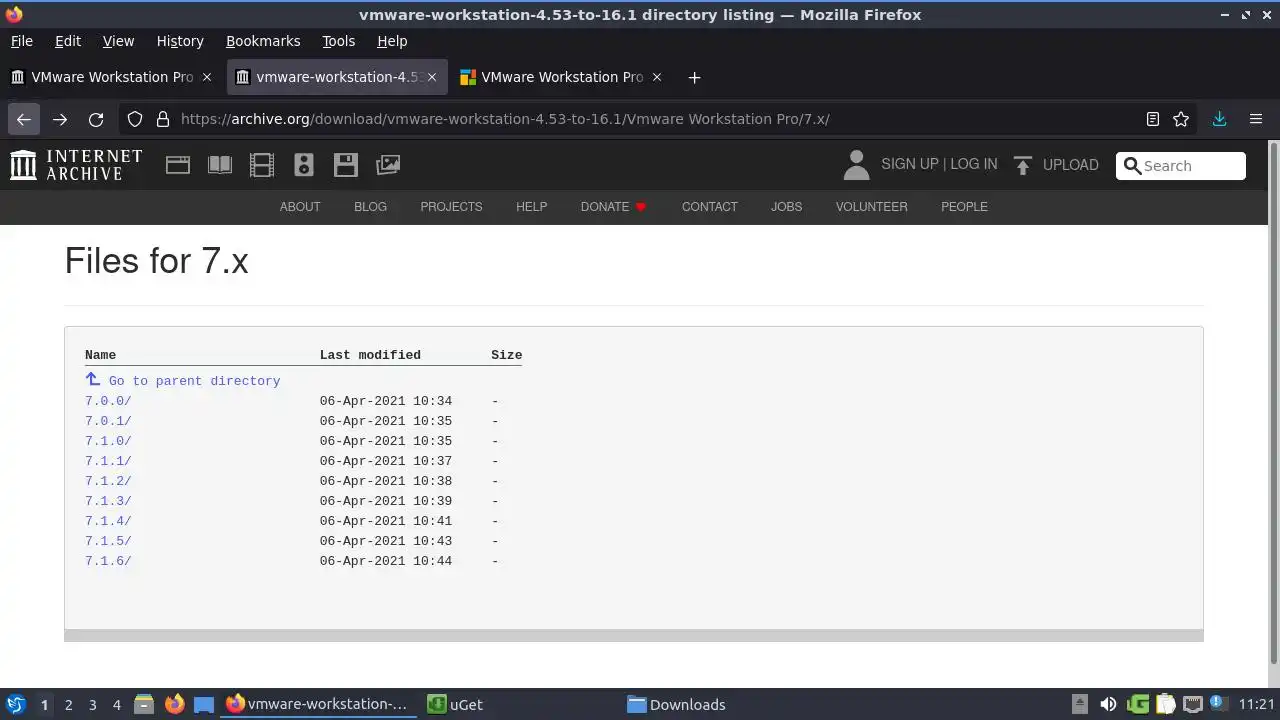Switch to third VMware Workstation Pro tab

click(562, 77)
